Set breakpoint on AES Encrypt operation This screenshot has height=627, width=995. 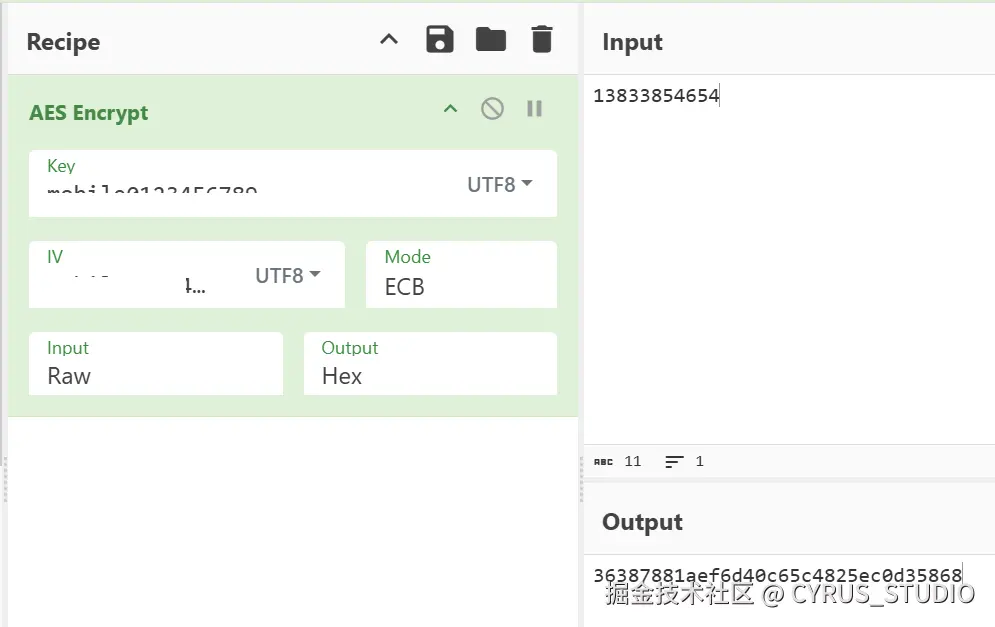point(534,109)
